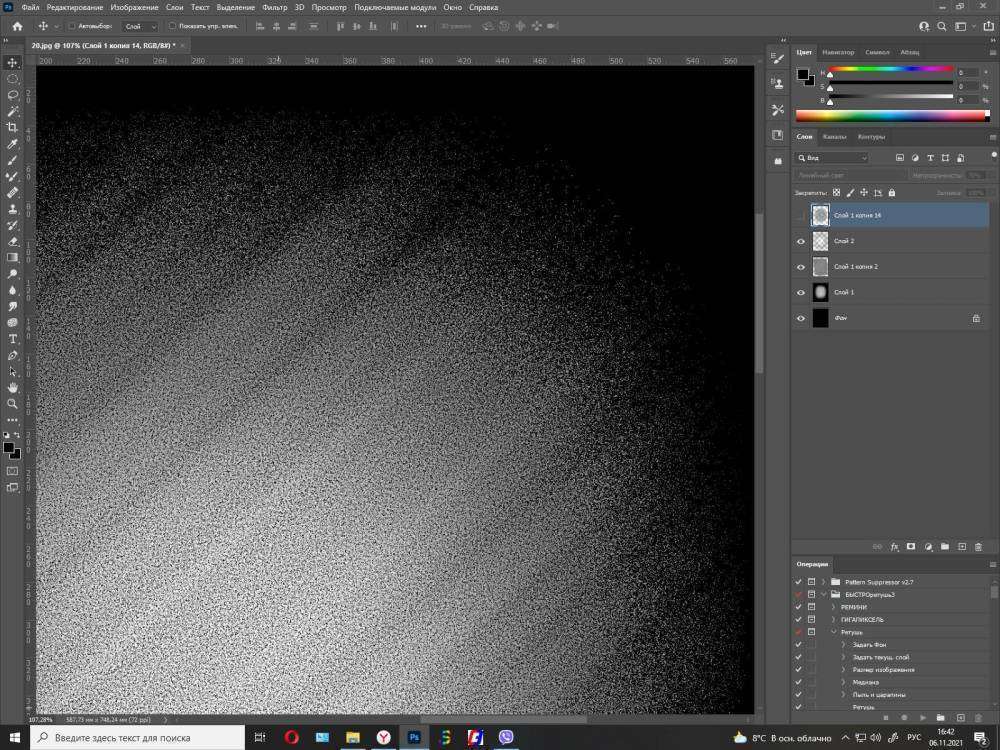Pick the Zoom tool
1000x750 pixels.
13,403
